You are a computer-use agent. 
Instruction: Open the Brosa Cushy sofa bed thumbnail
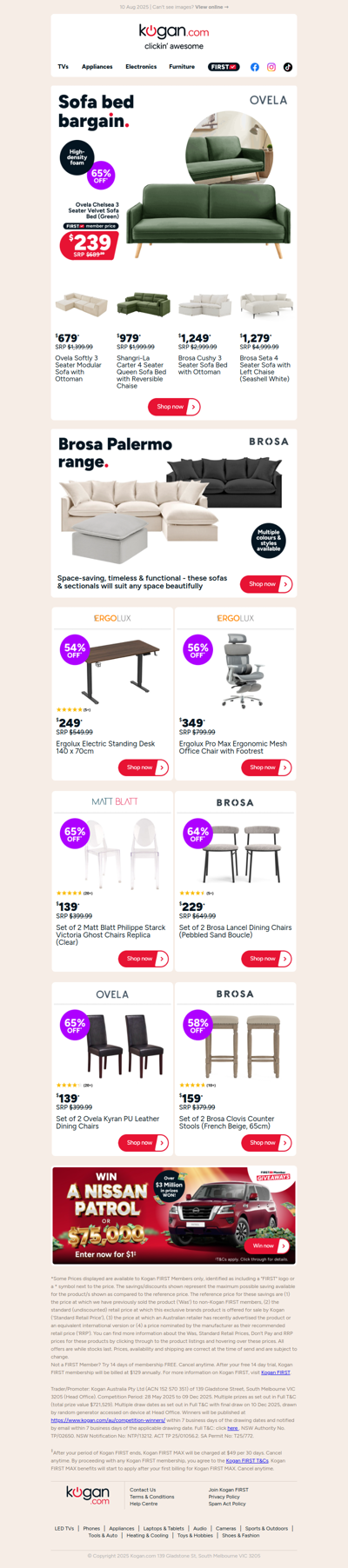[204, 307]
